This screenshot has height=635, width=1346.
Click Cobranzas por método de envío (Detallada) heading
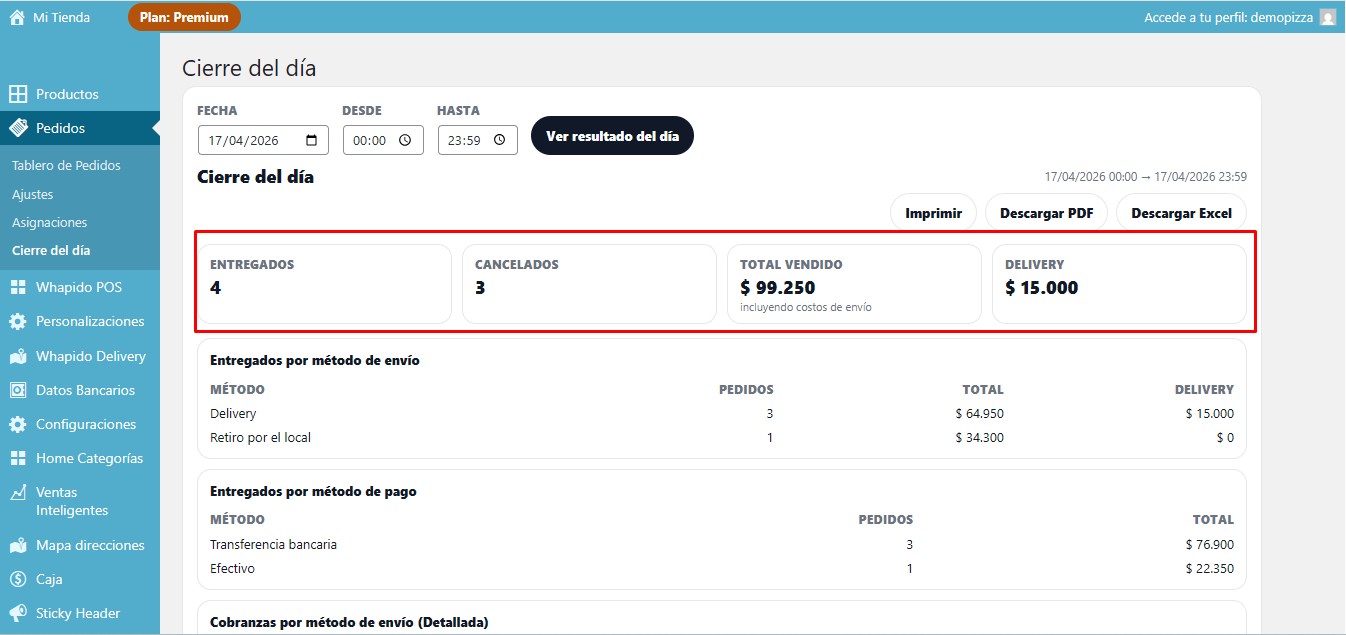pyautogui.click(x=349, y=622)
